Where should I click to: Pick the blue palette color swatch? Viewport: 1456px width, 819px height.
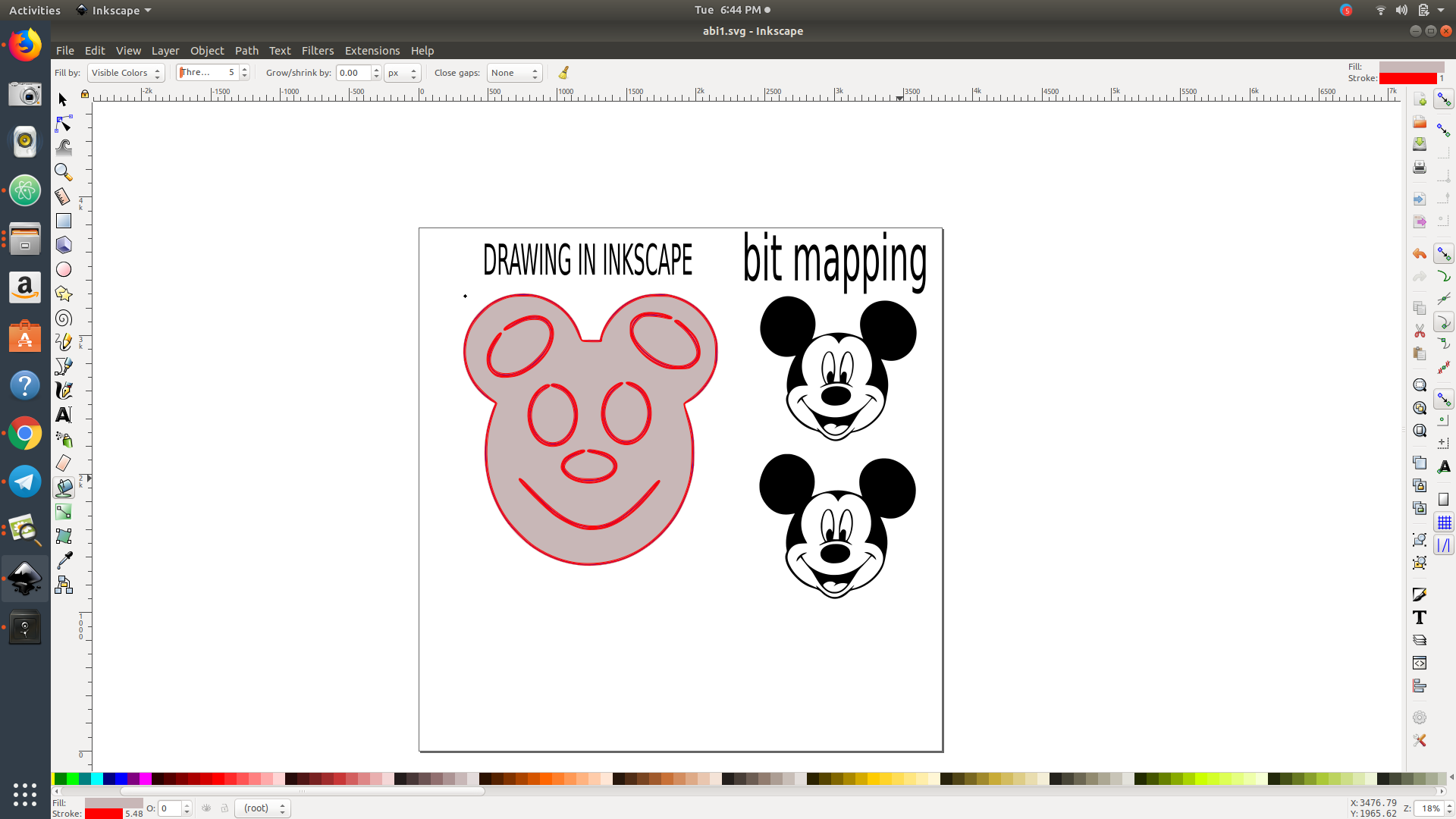click(121, 779)
